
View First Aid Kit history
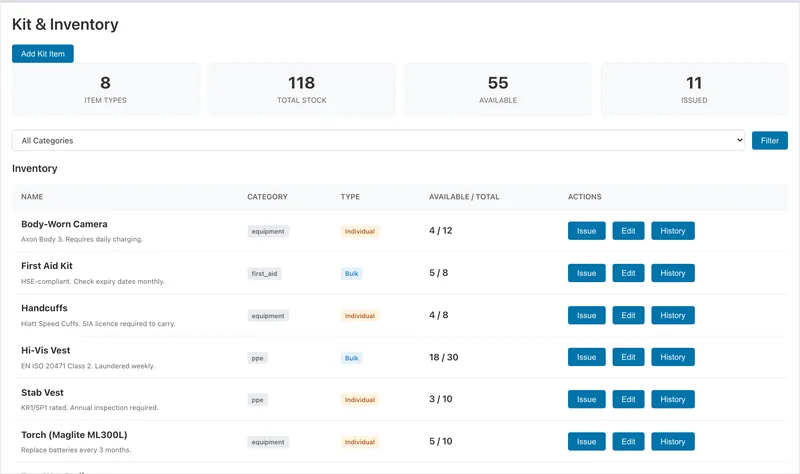pyautogui.click(x=672, y=273)
